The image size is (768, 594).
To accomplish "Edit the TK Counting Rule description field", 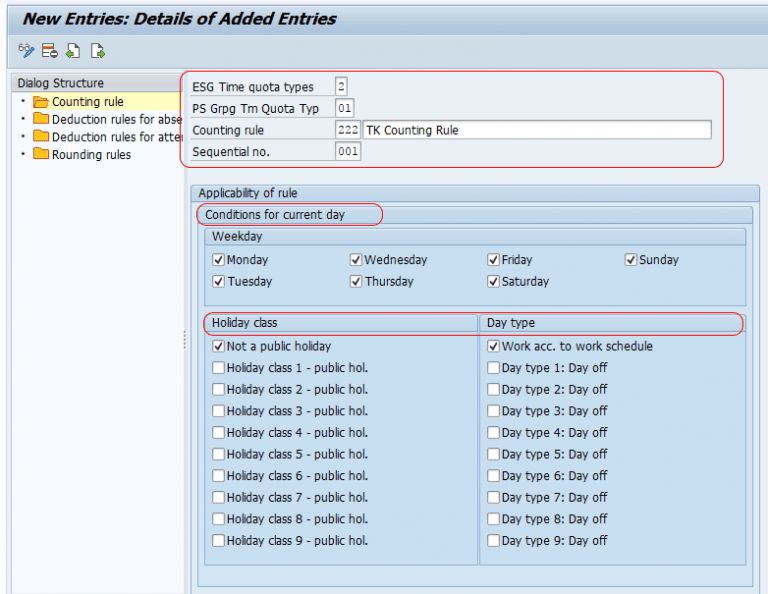I will pyautogui.click(x=537, y=130).
